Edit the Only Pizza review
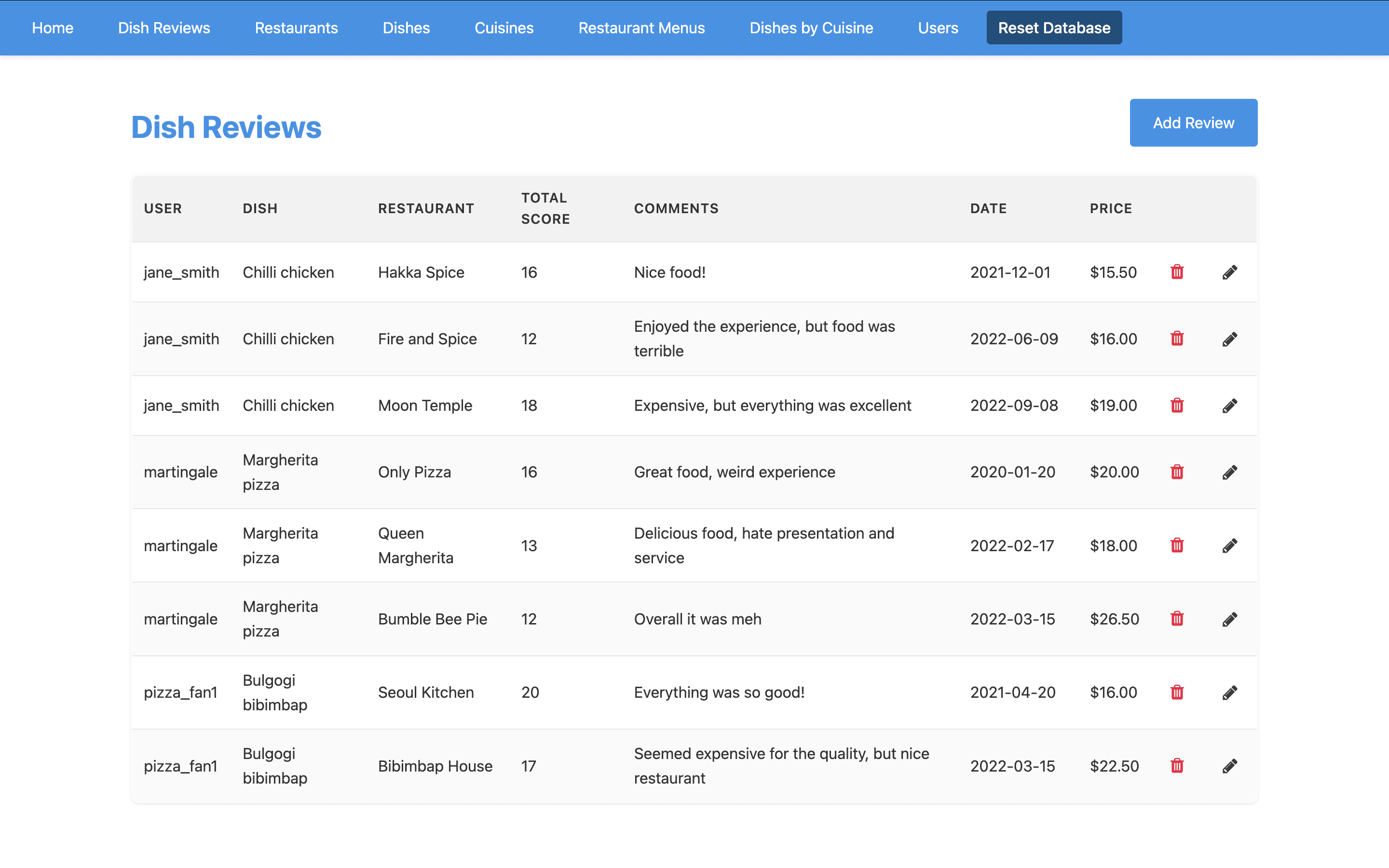The image size is (1389, 868). tap(1230, 472)
